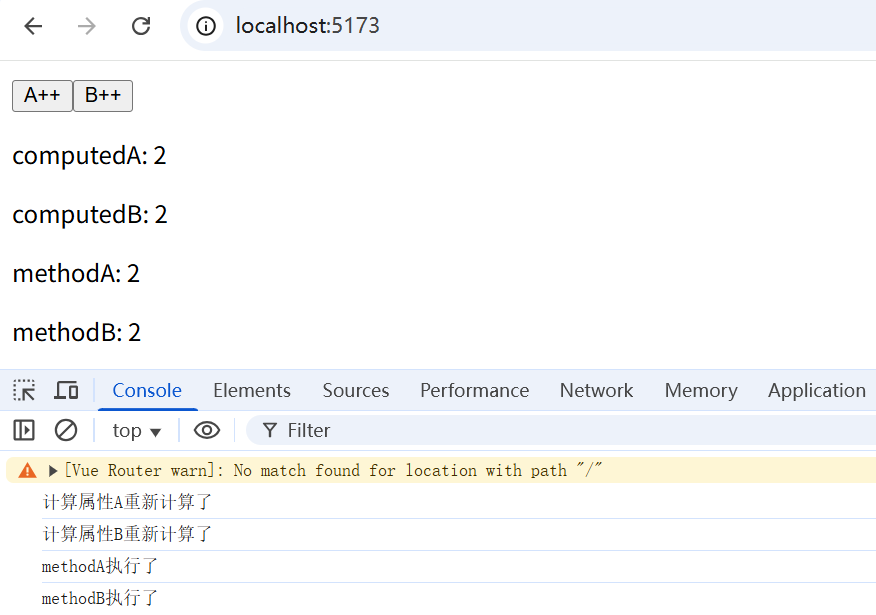Focus the console Filter field
This screenshot has width=876, height=615.
[561, 430]
